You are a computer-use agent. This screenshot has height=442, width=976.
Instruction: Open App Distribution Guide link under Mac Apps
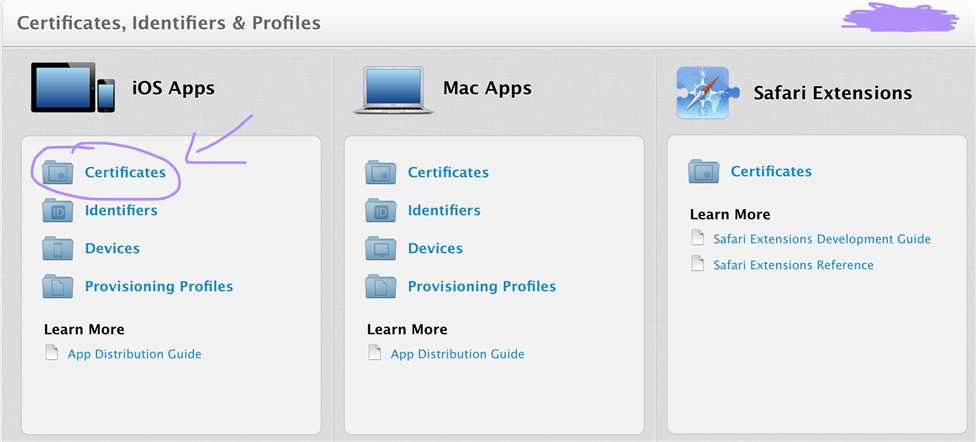[x=458, y=354]
